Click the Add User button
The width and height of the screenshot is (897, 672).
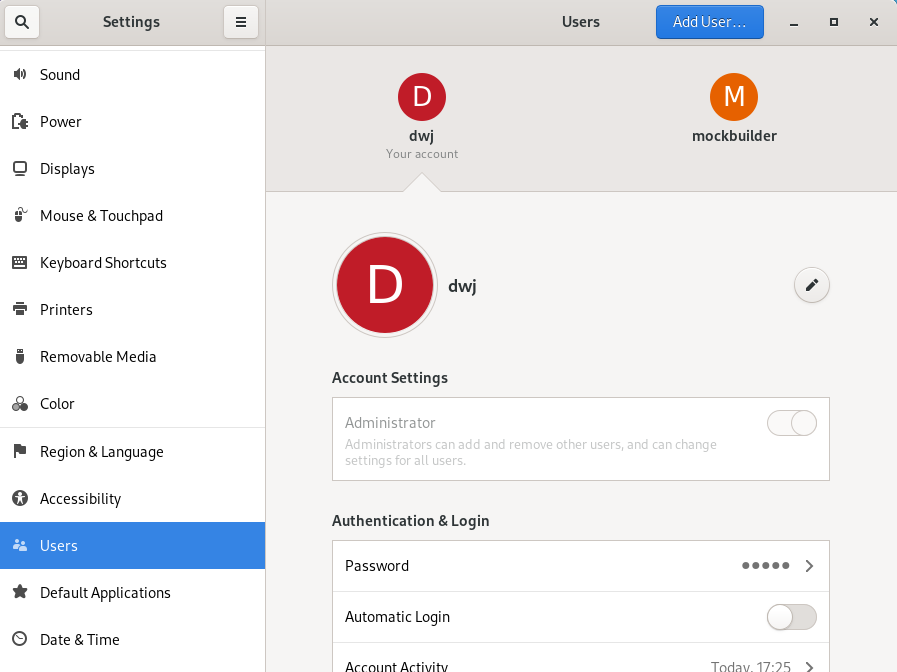pyautogui.click(x=709, y=22)
